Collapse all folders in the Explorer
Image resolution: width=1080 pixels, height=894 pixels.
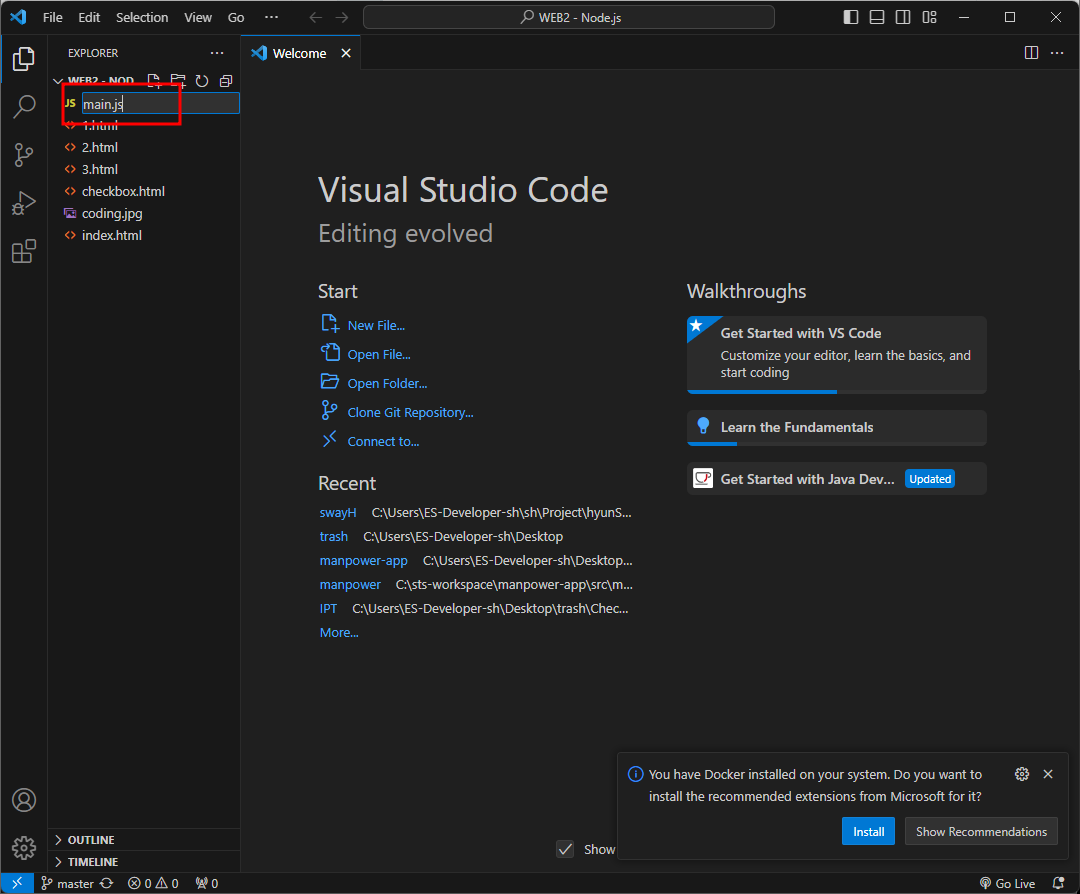tap(225, 81)
